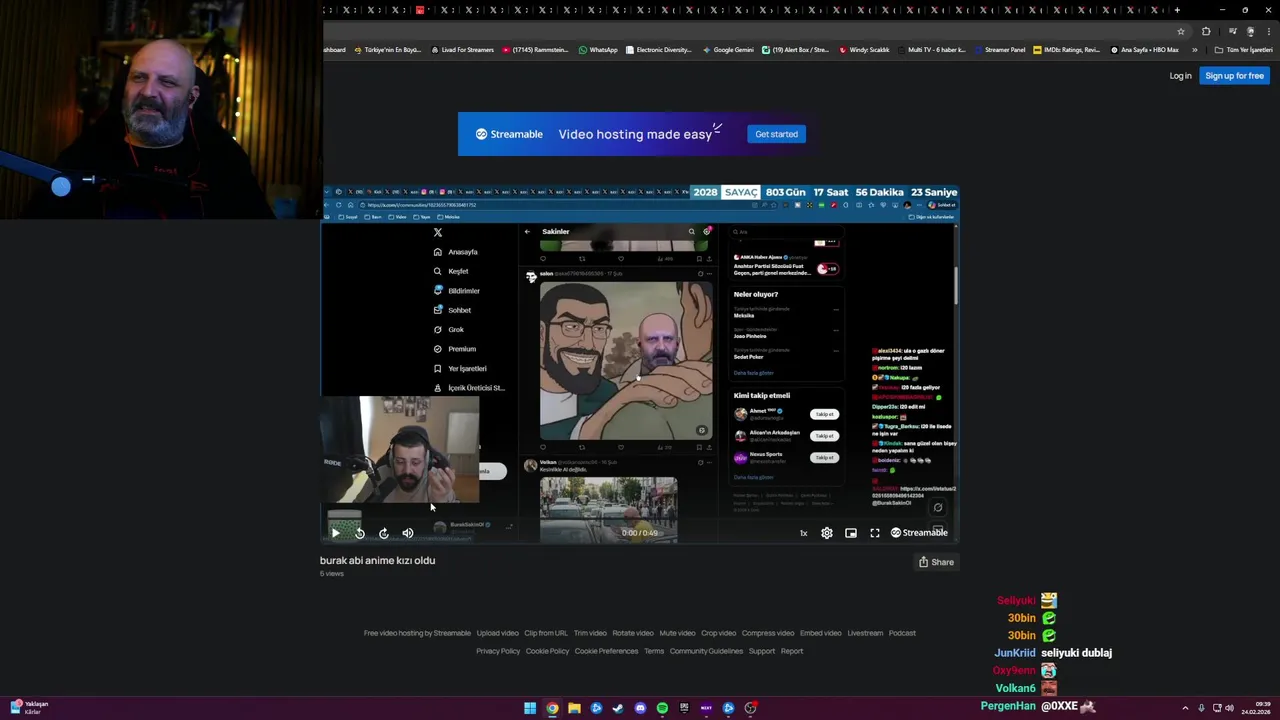The height and width of the screenshot is (720, 1280).
Task: Open Clip from URL footer link
Action: (x=546, y=633)
